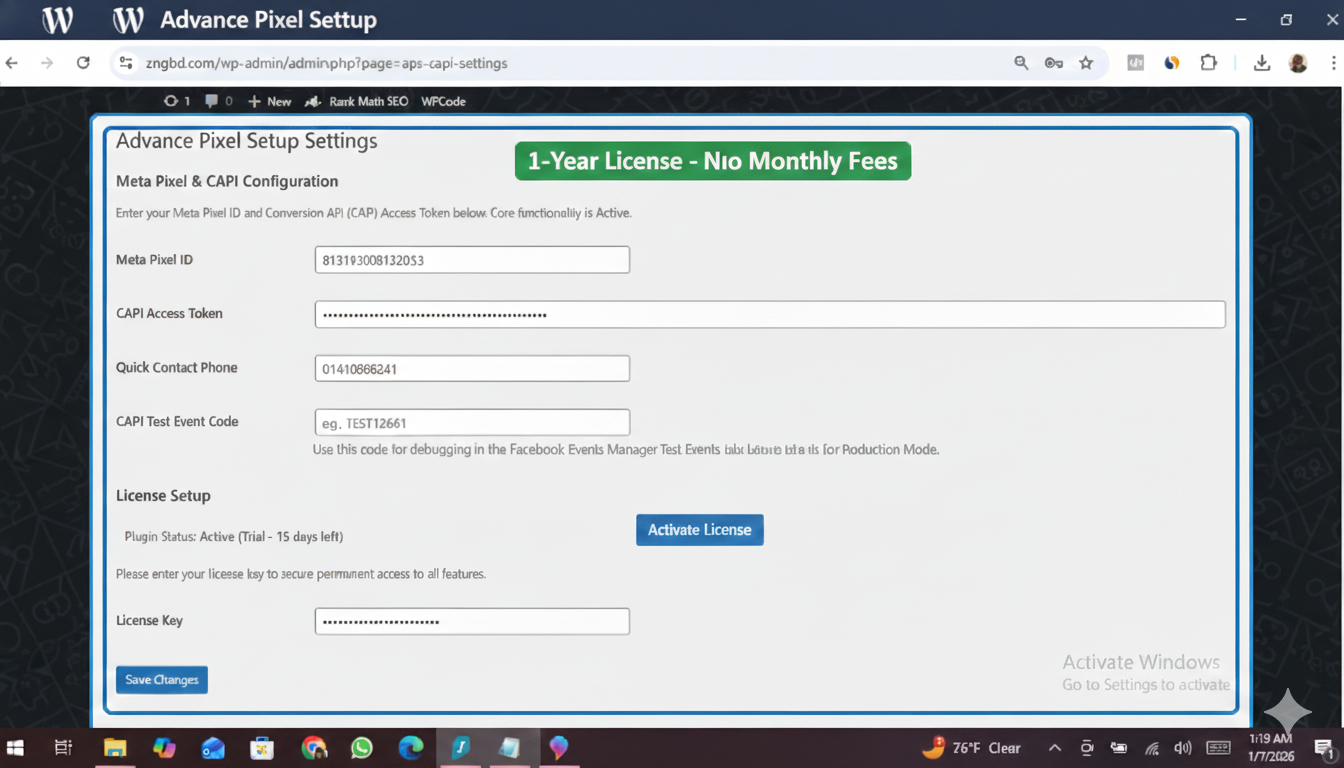Open network Wi-Fi icon in system tray
This screenshot has width=1344, height=768.
(x=1152, y=748)
